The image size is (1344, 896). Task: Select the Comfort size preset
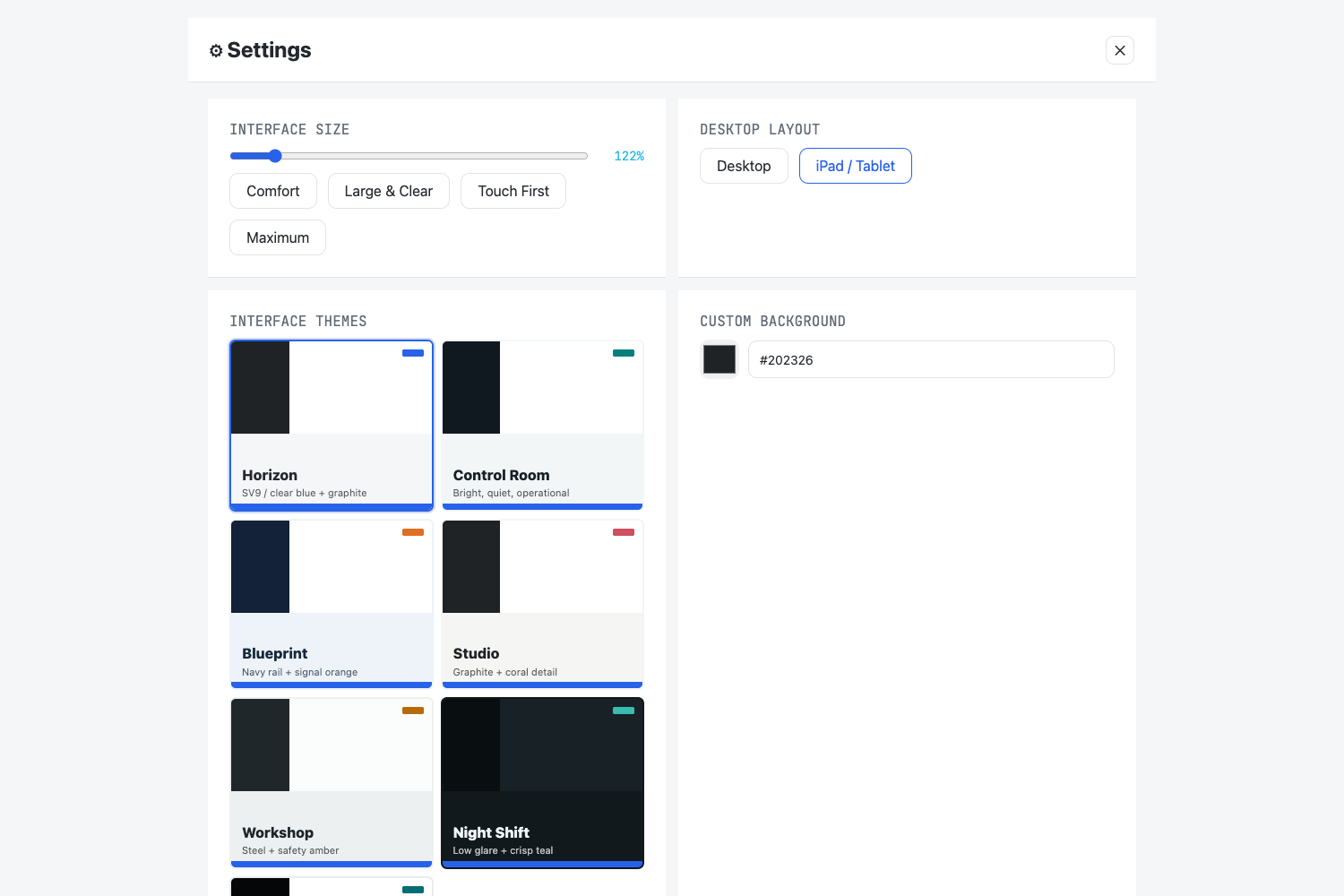[273, 191]
